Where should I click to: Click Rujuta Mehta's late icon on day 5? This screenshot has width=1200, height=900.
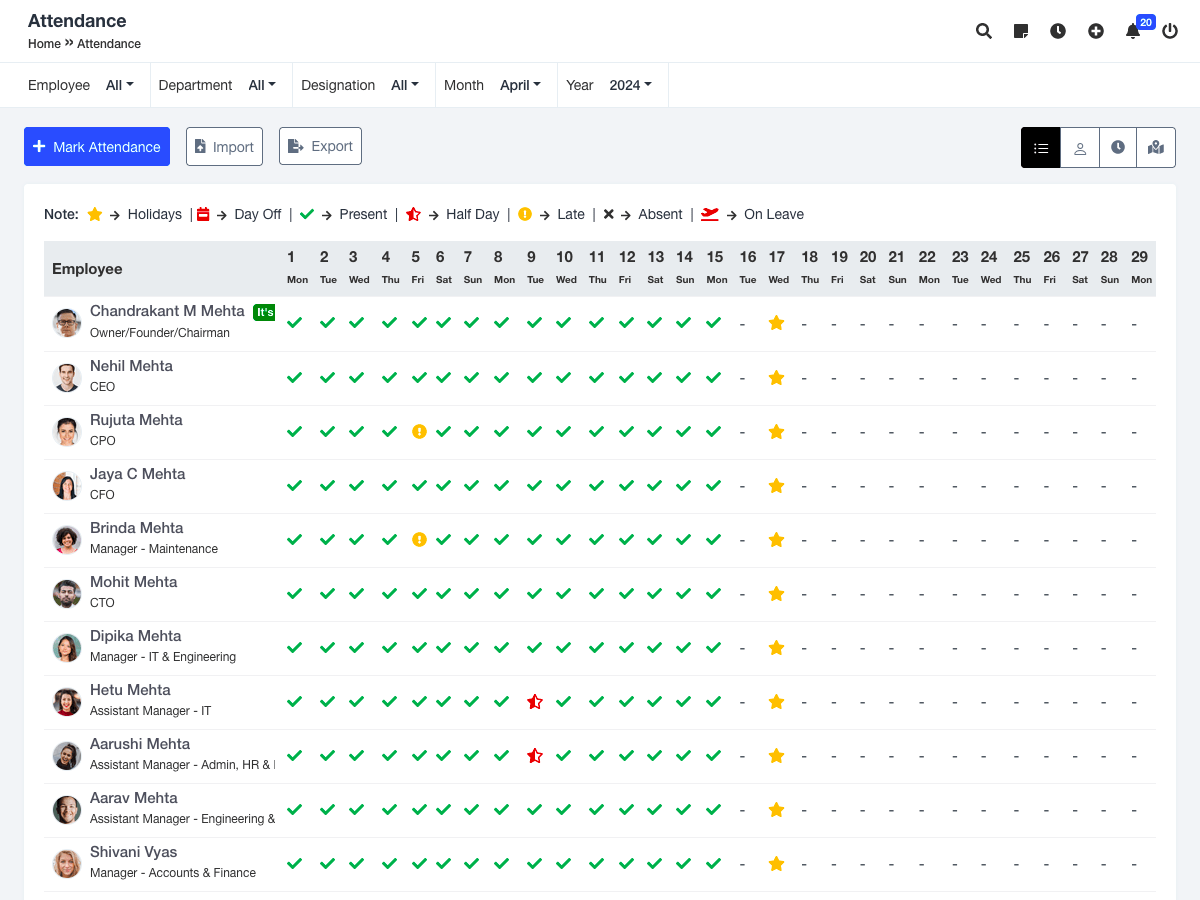420,432
